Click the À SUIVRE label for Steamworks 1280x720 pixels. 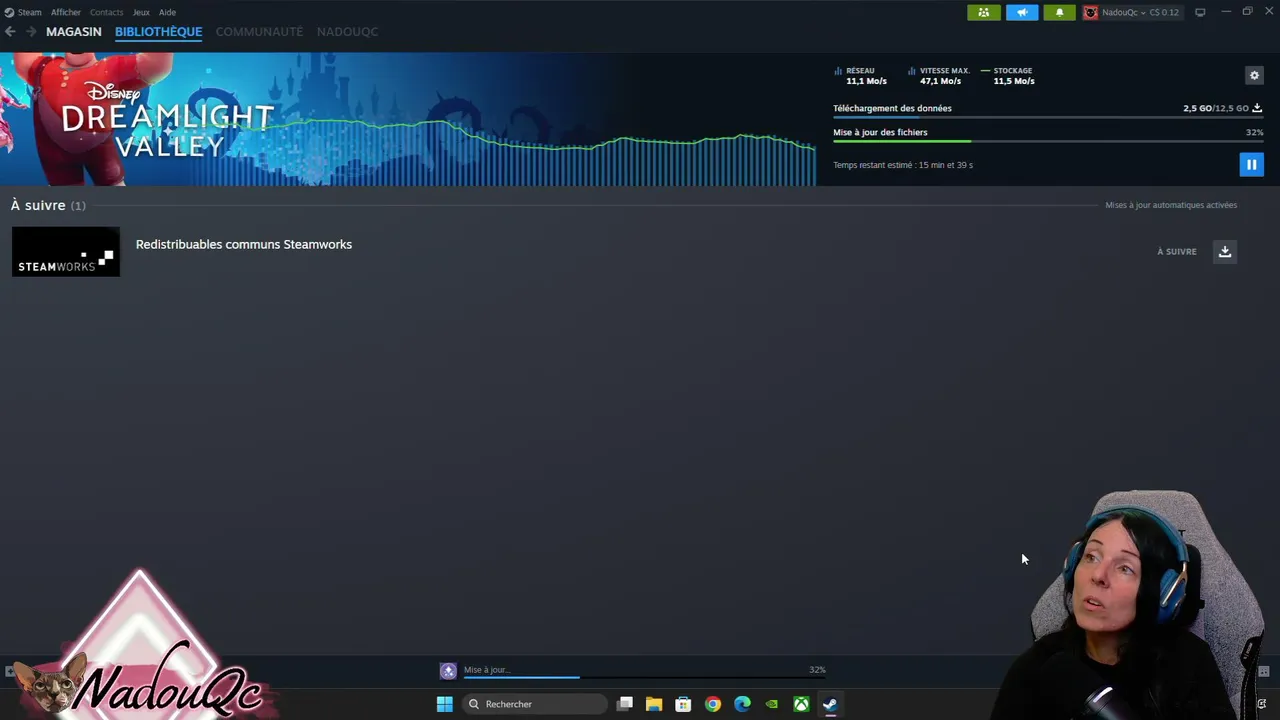1177,252
